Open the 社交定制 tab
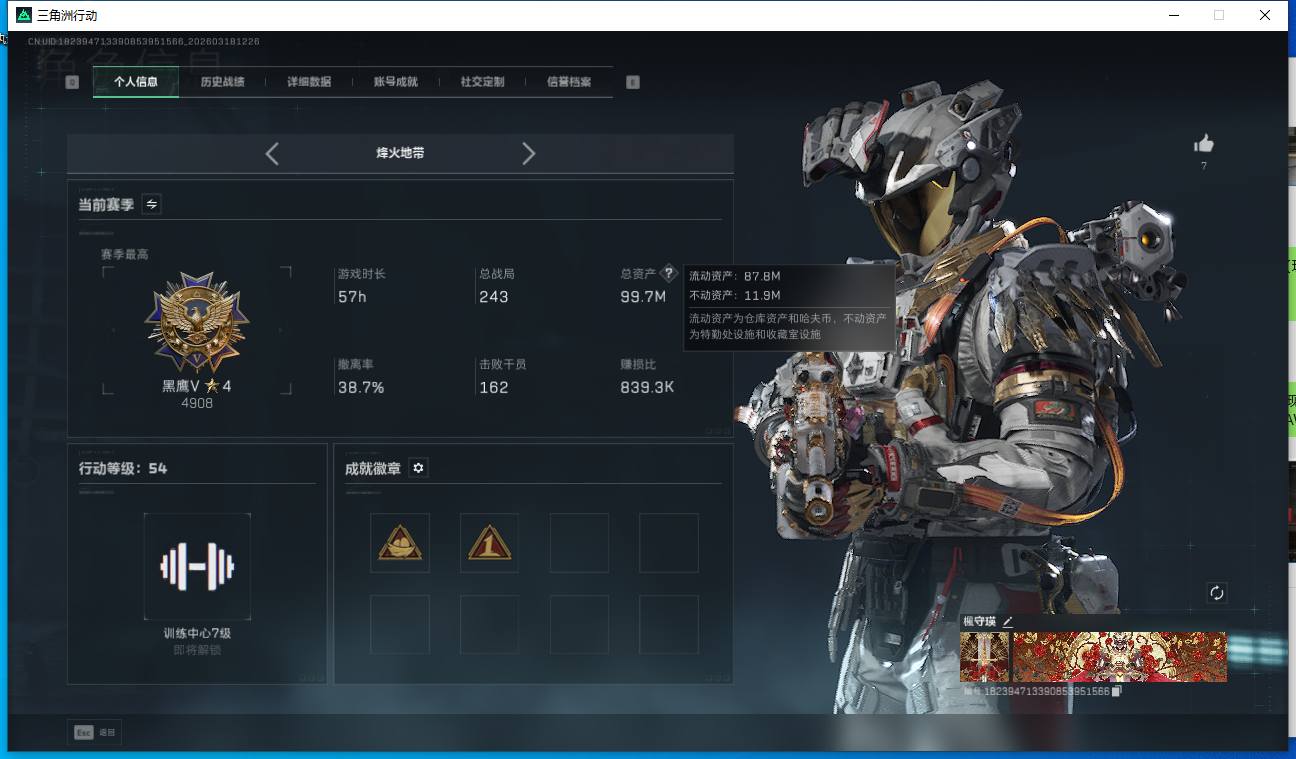 coord(482,82)
